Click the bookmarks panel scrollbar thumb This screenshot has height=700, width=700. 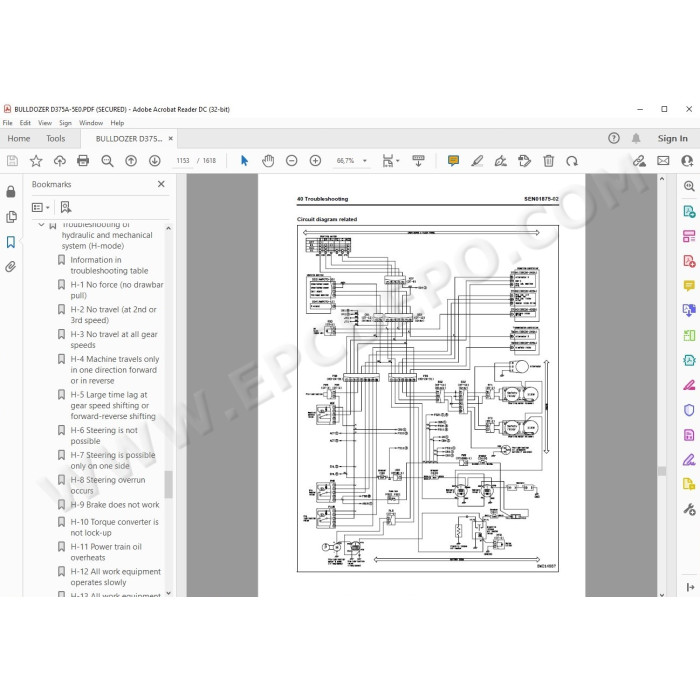[168, 484]
